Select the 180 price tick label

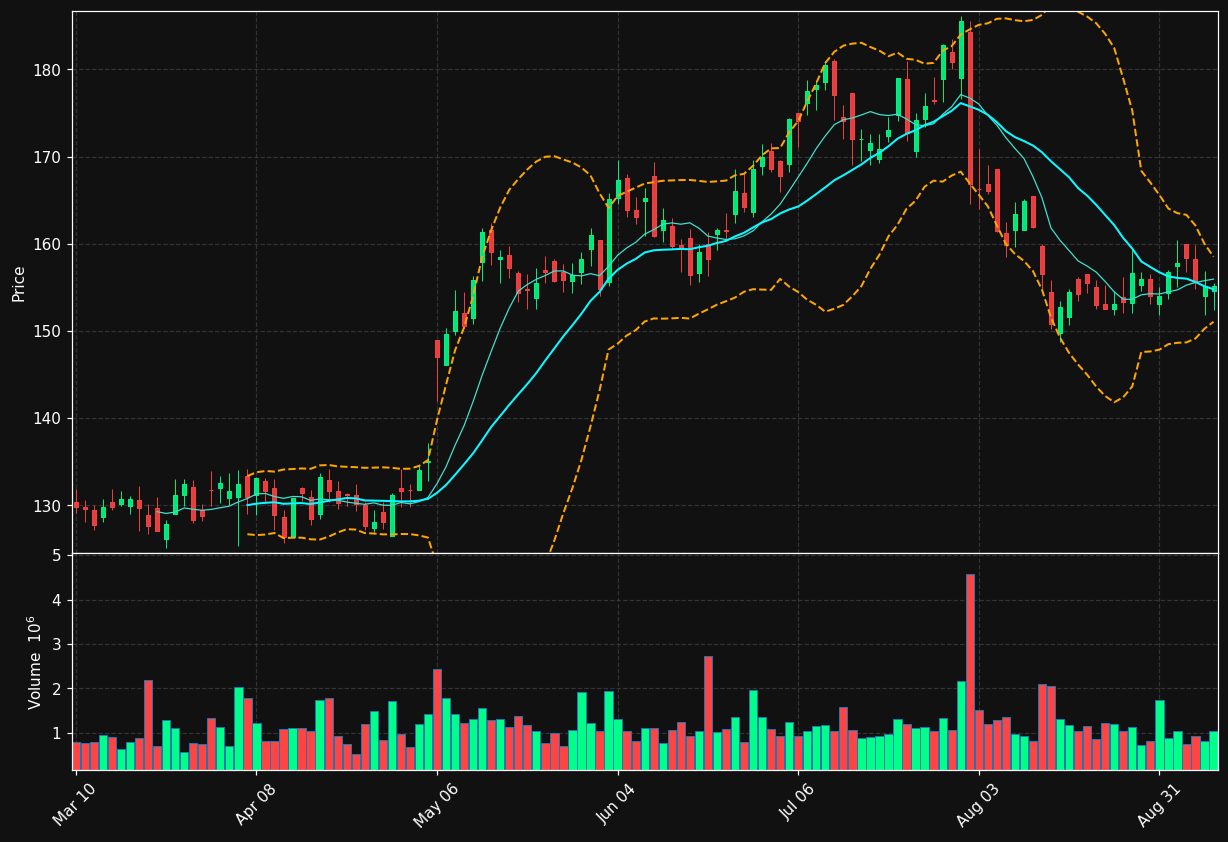48,70
